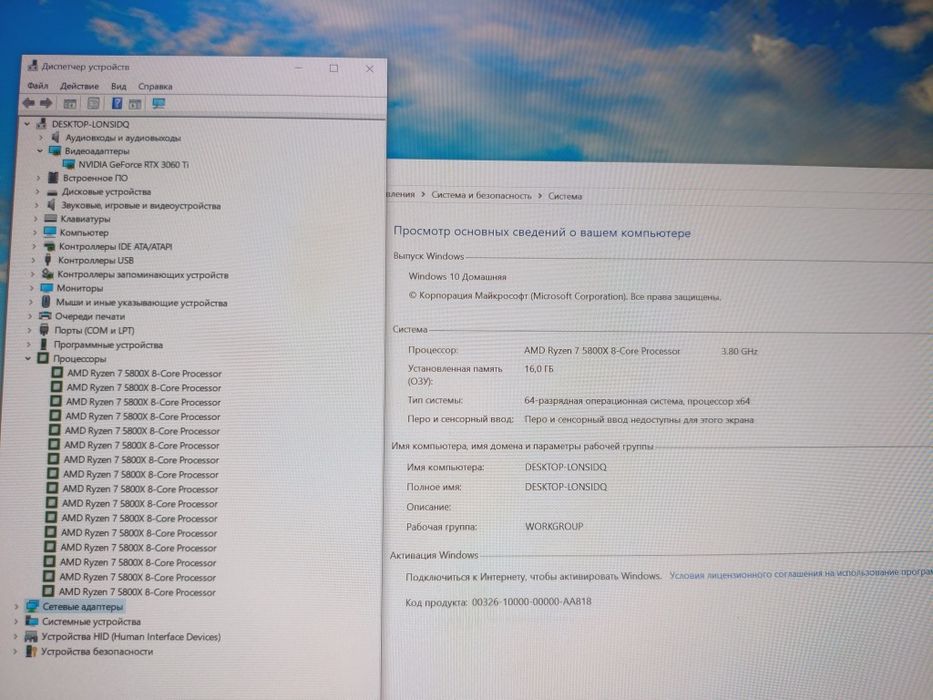933x700 pixels.
Task: Select the Сетевые адаптеры tree label
Action: (x=82, y=607)
